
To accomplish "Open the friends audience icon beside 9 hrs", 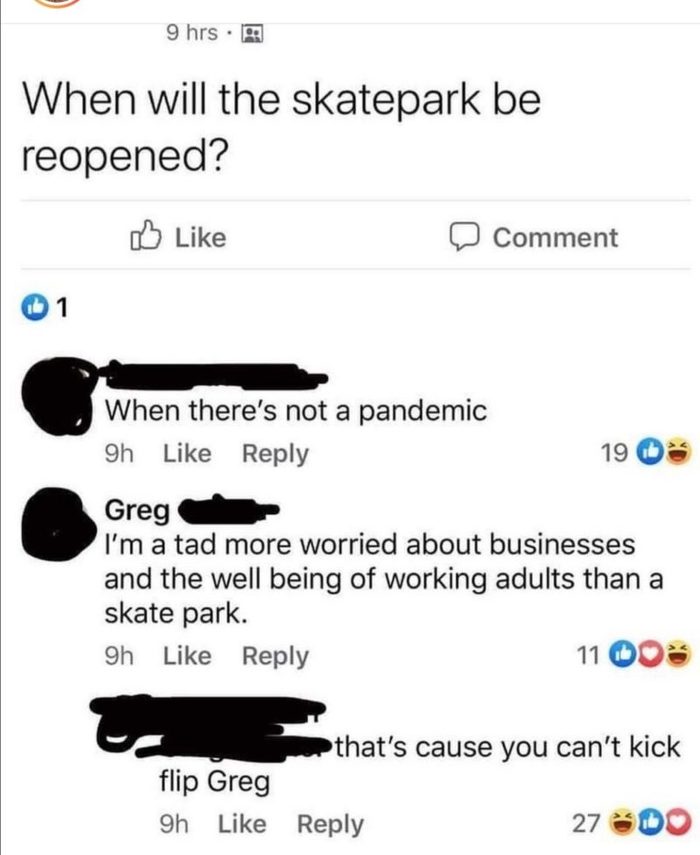I will coord(252,34).
